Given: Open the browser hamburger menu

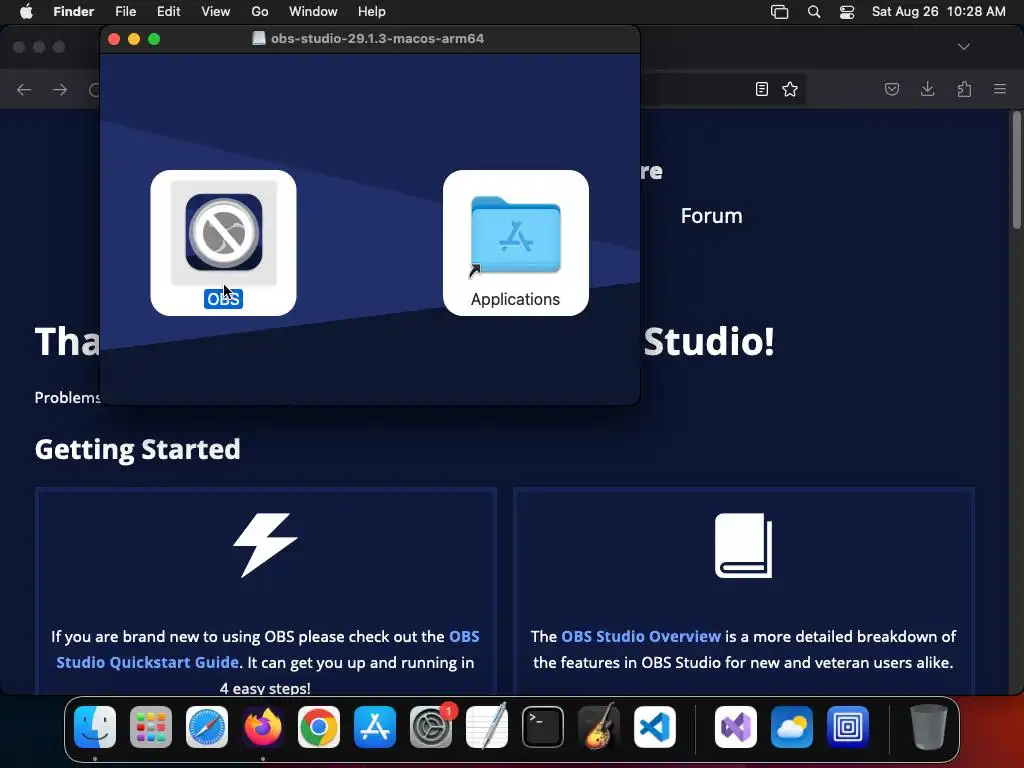Looking at the screenshot, I should click(1000, 89).
